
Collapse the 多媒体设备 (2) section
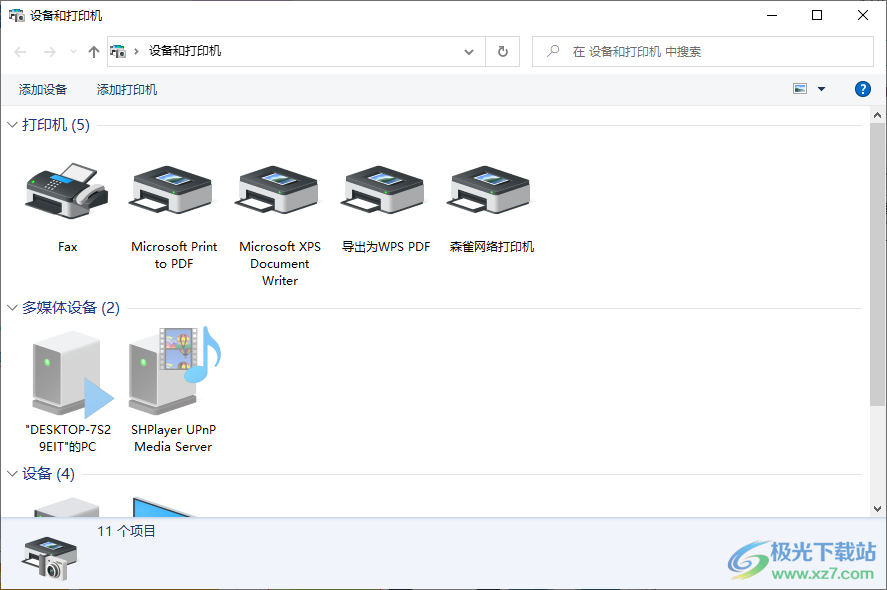coord(10,308)
